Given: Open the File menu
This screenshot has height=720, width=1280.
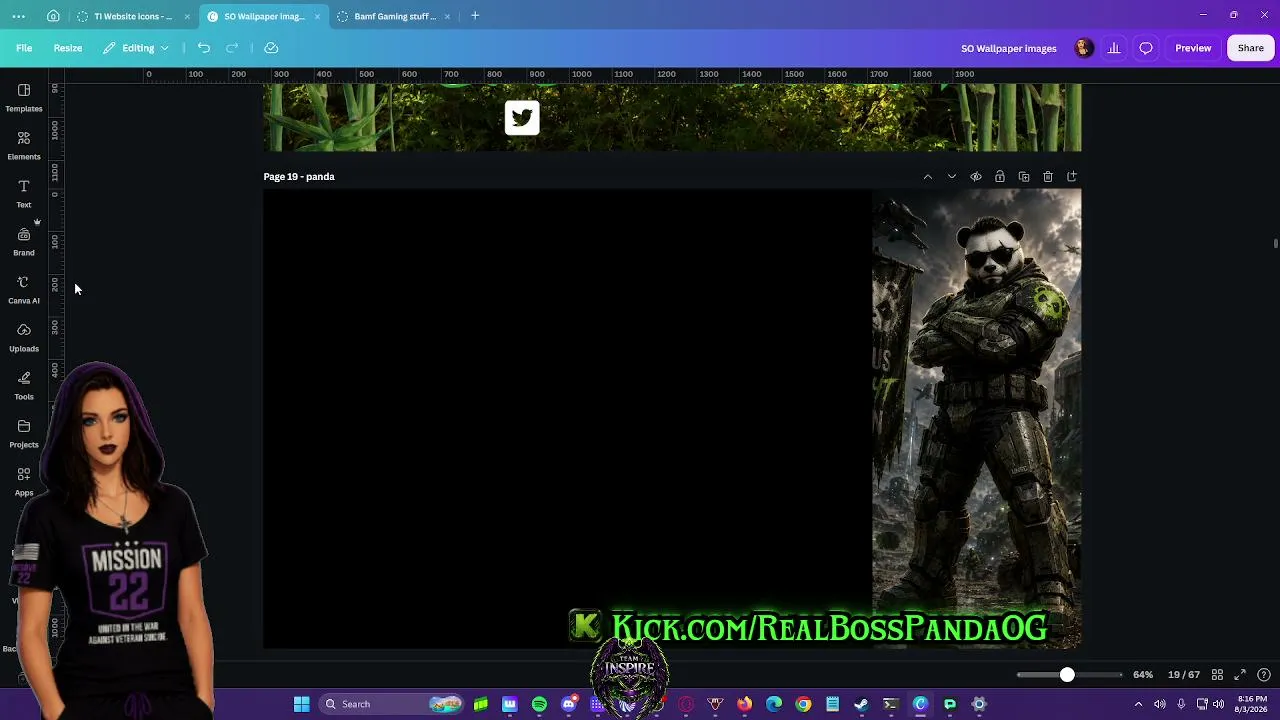Looking at the screenshot, I should coord(24,48).
